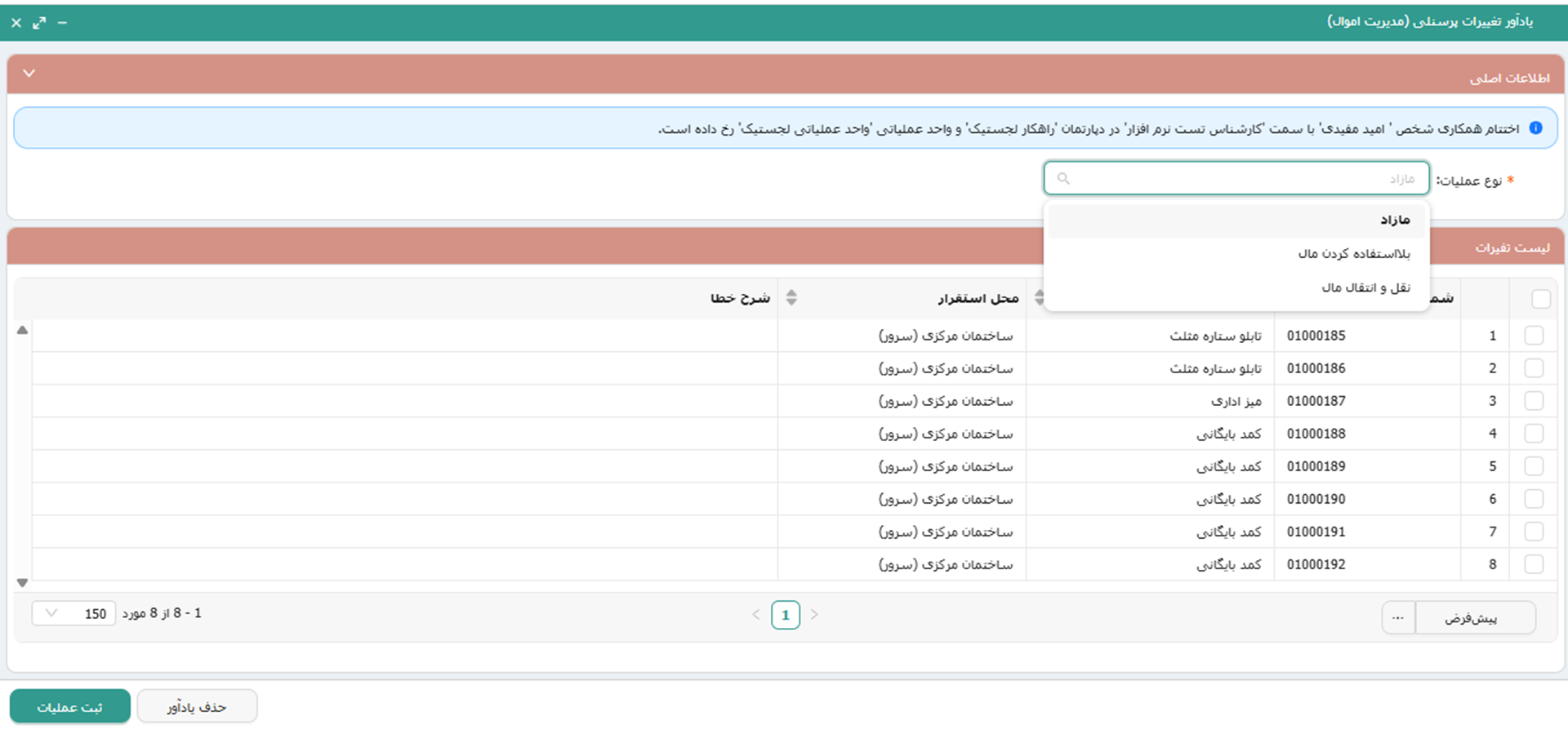This screenshot has height=730, width=1568.
Task: Click the حذف یادآور button
Action: coord(197,706)
